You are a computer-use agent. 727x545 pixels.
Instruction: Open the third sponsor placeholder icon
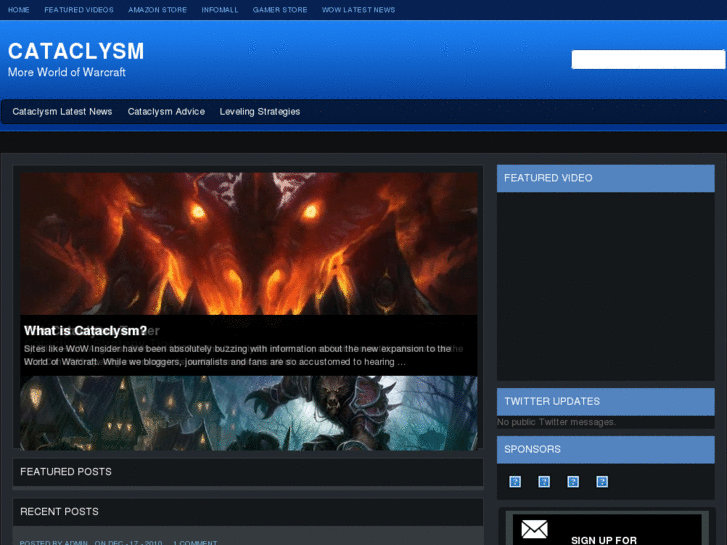tap(573, 481)
